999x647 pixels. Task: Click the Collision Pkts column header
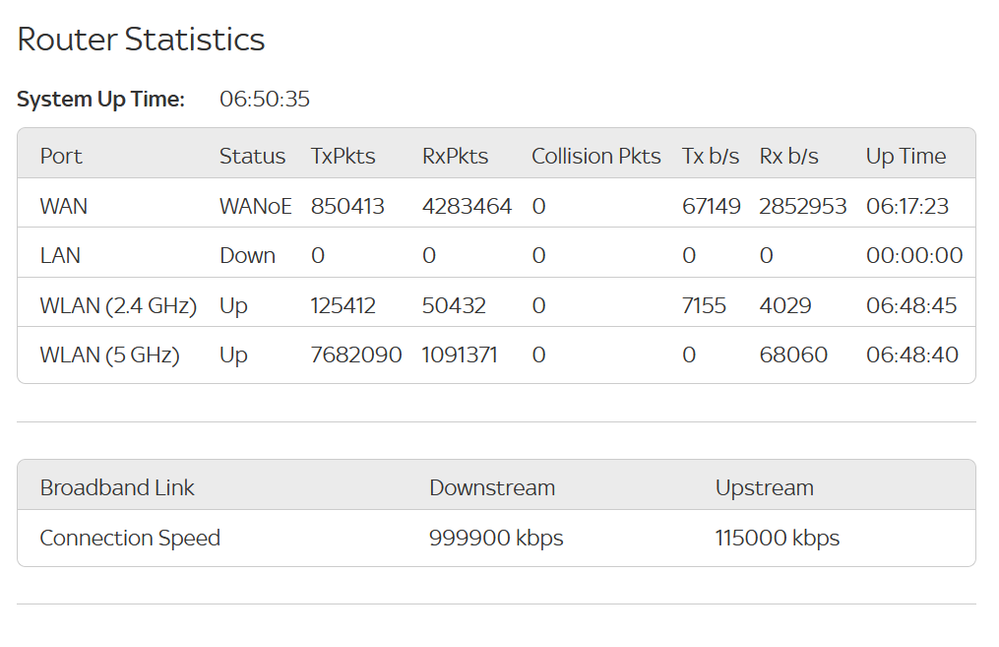point(596,156)
